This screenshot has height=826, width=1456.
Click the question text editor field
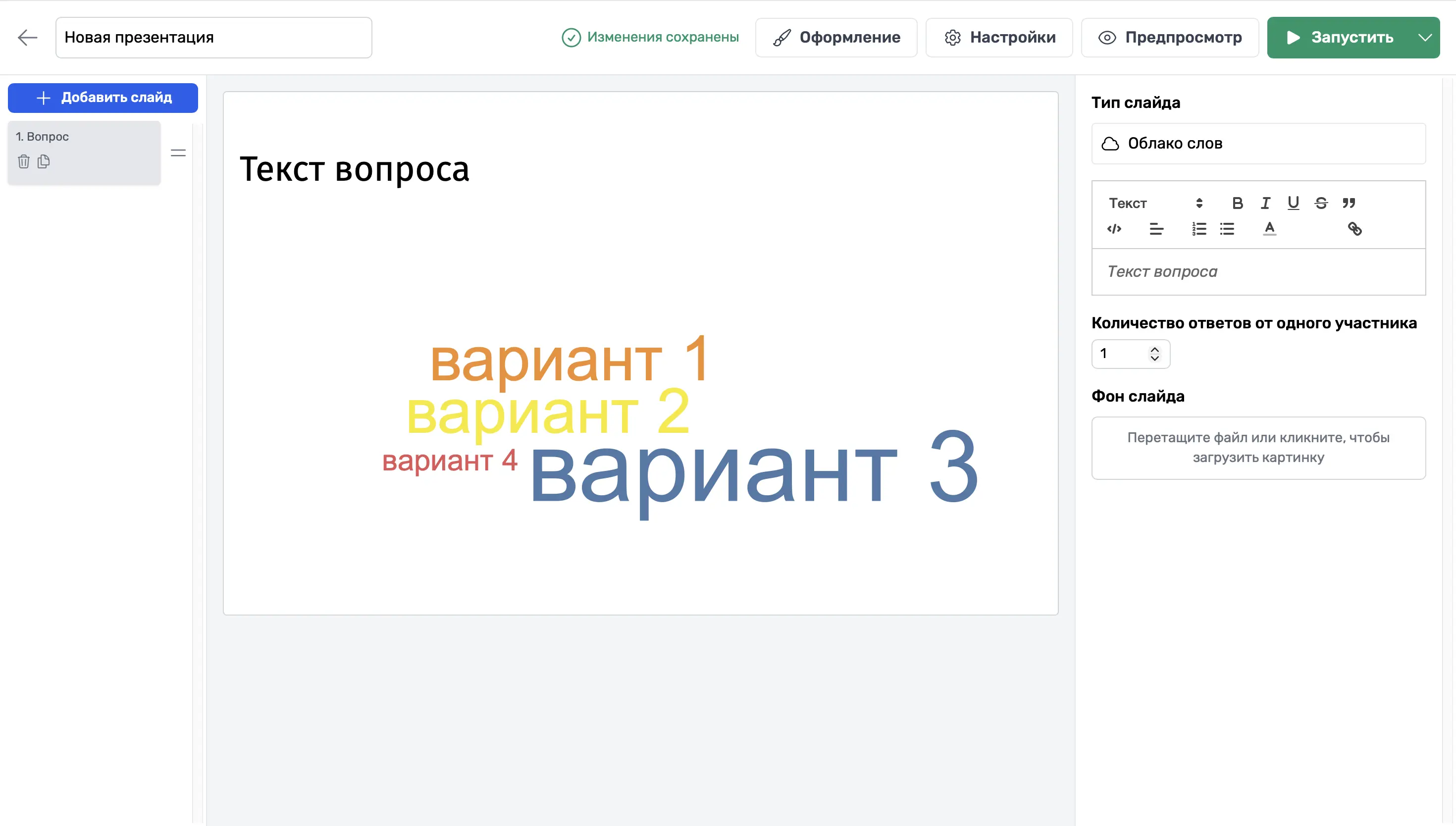(1258, 272)
